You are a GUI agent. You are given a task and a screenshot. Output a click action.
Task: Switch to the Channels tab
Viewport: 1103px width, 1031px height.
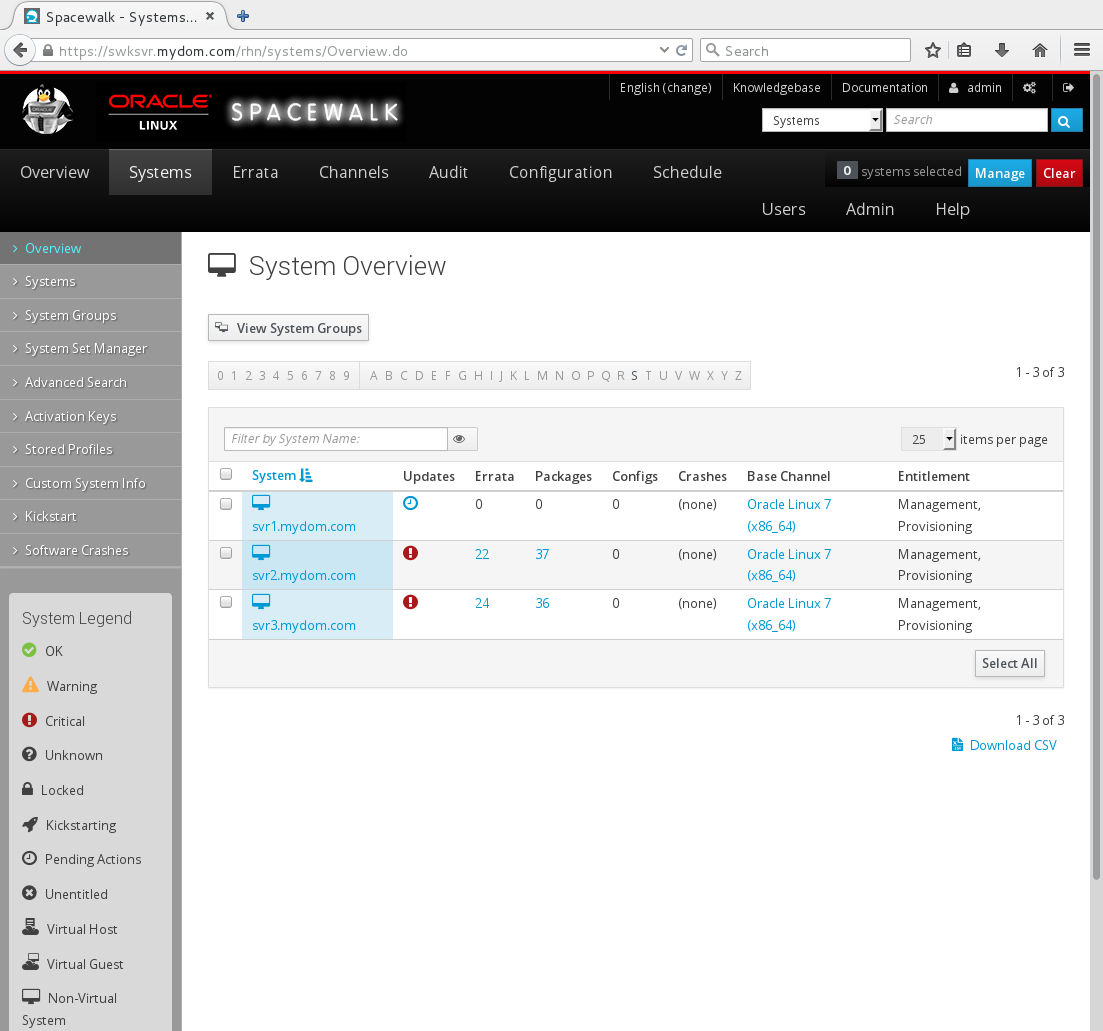353,172
